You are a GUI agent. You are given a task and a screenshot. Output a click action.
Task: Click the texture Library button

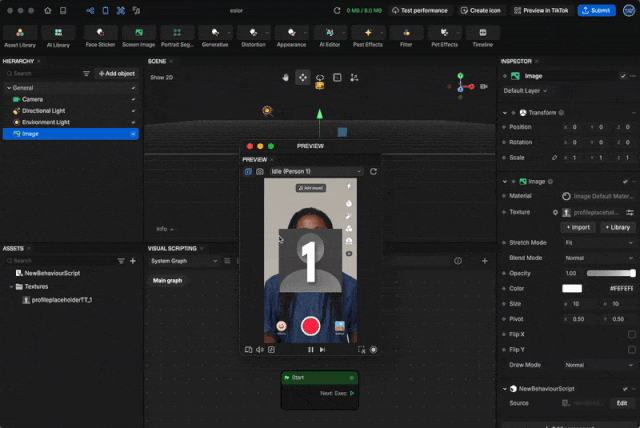[x=617, y=227]
